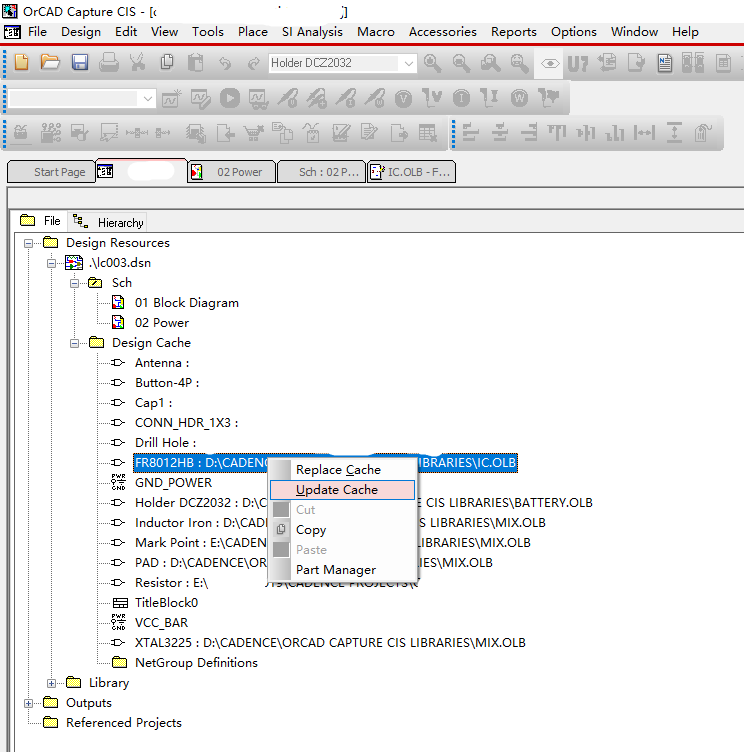The height and width of the screenshot is (752, 744).
Task: Select the CONN_HDR_1X3 cache entry
Action: click(x=187, y=423)
